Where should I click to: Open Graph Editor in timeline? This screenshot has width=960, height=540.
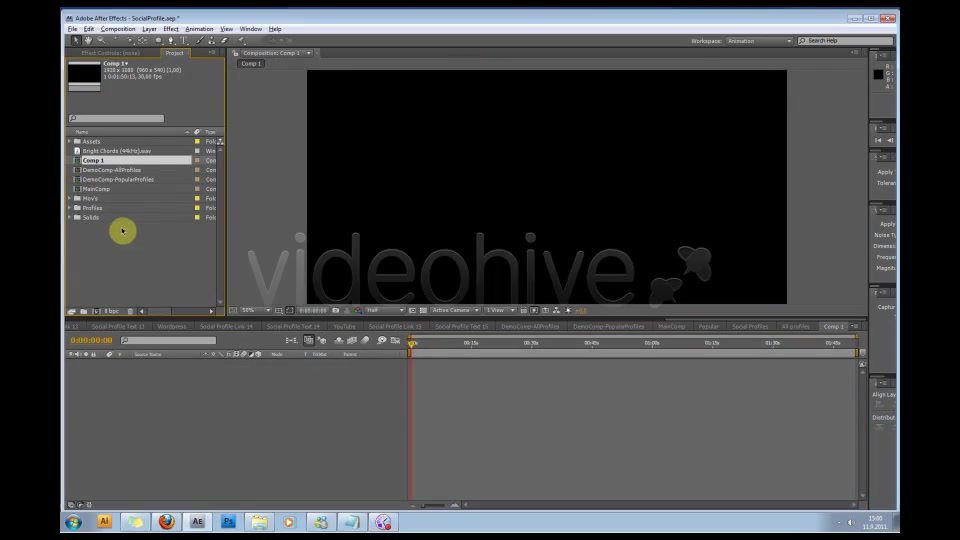396,340
